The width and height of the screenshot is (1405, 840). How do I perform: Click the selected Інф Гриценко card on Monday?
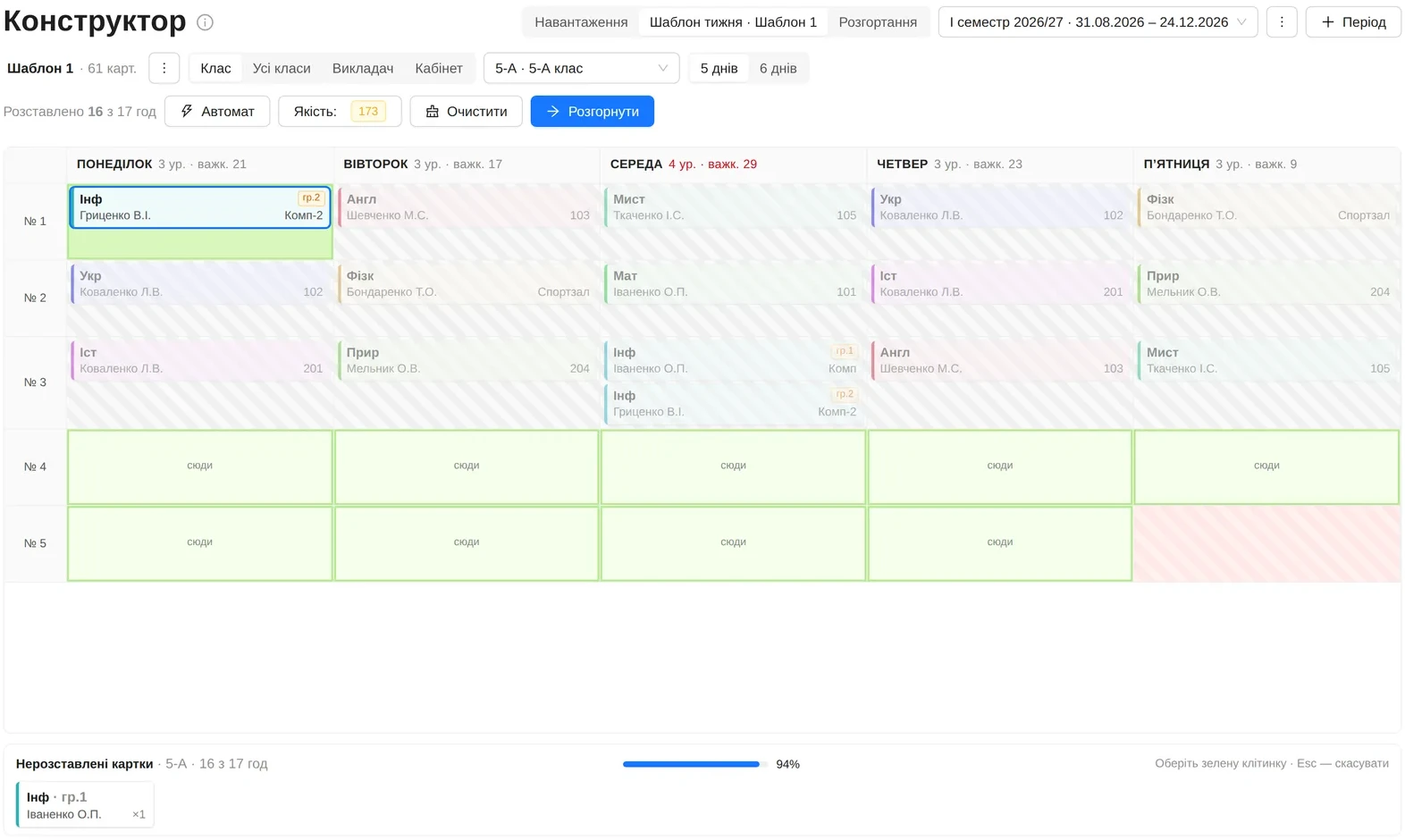click(200, 207)
